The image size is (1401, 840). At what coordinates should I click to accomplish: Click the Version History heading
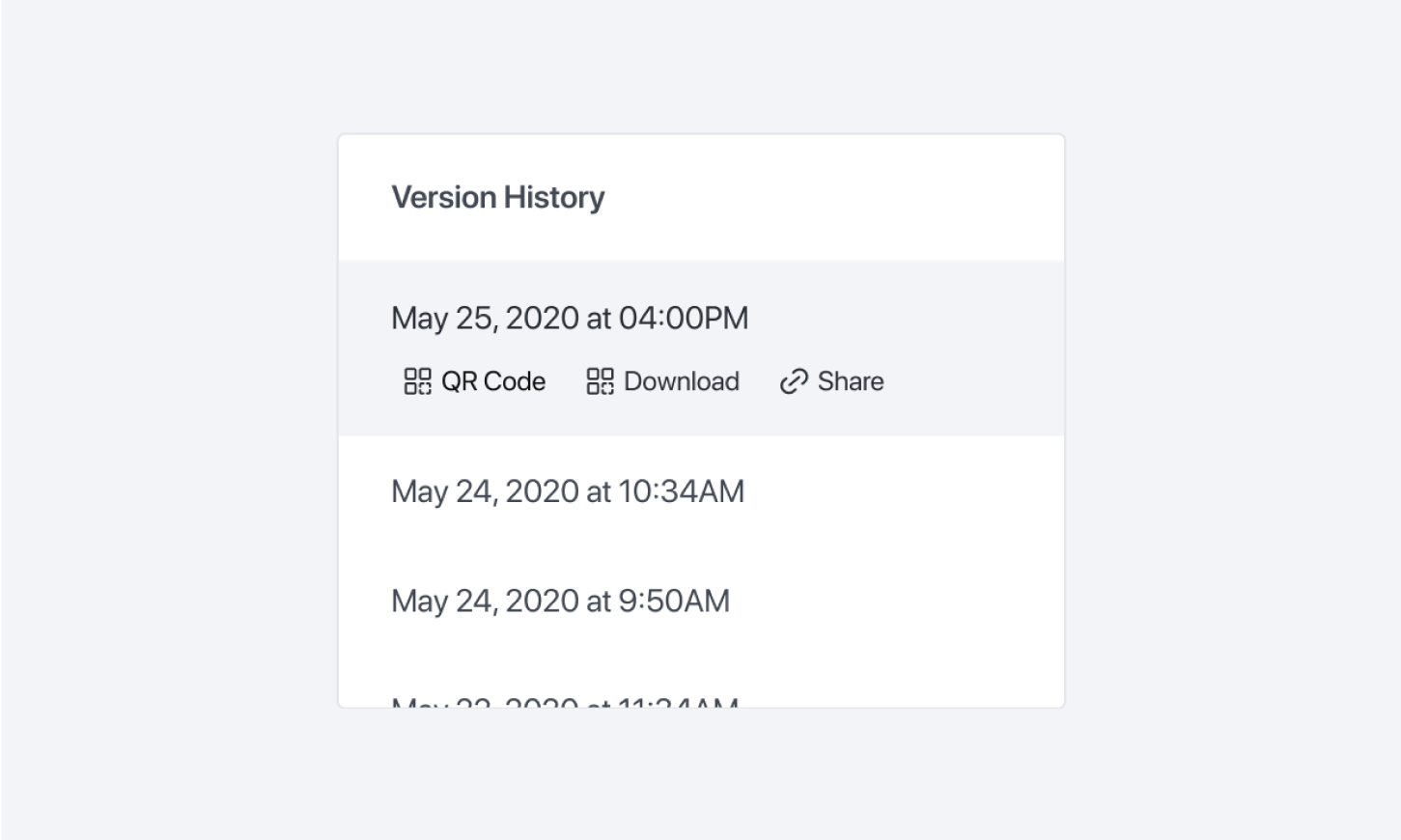coord(498,198)
